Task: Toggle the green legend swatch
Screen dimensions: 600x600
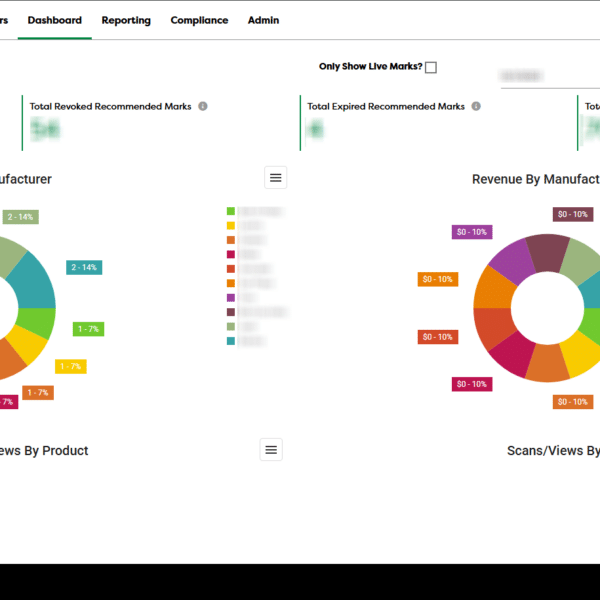Action: (231, 211)
